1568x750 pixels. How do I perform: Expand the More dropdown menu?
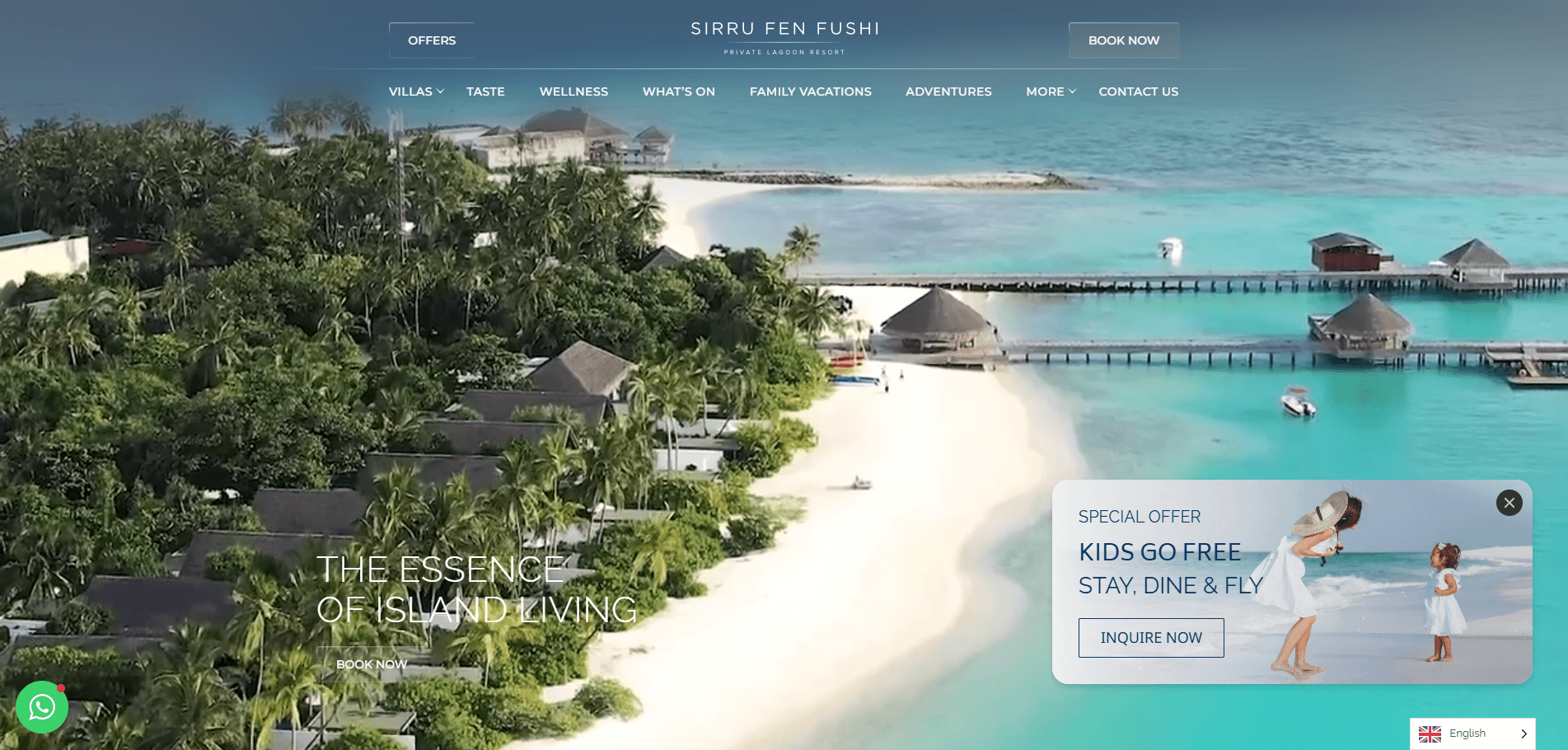pos(1051,91)
